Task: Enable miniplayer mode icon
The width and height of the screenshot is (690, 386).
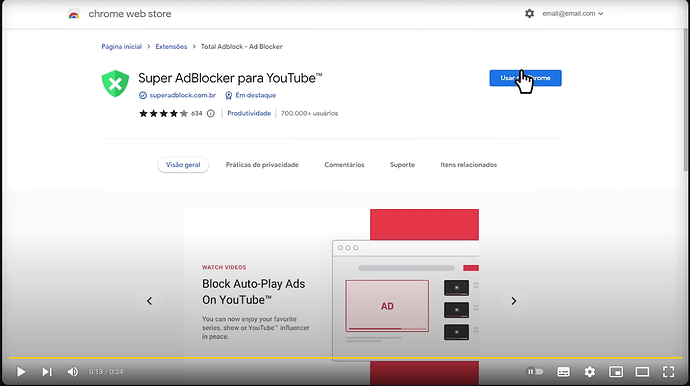Action: [616, 372]
